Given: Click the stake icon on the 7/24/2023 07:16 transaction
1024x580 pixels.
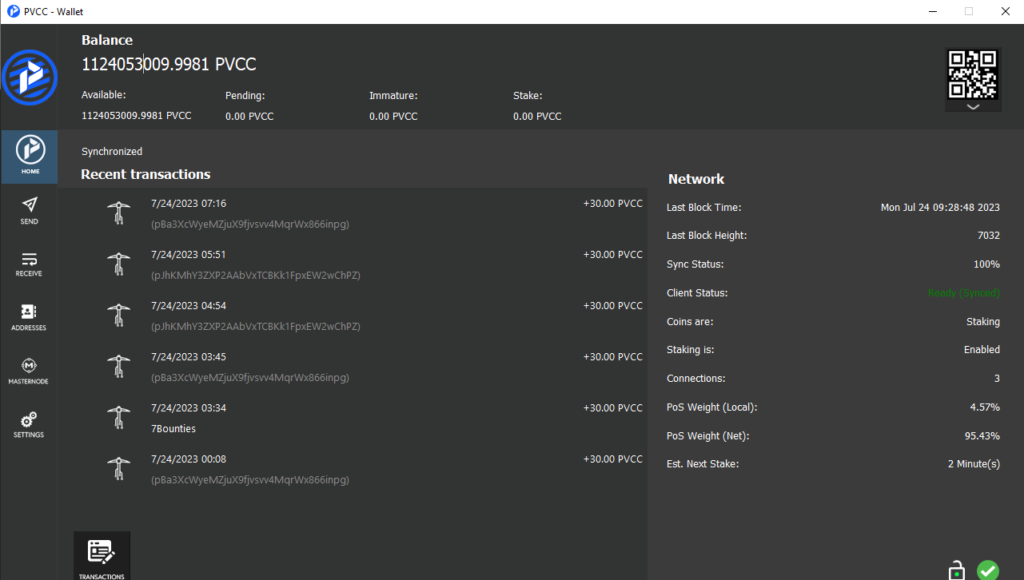Looking at the screenshot, I should click(x=119, y=212).
